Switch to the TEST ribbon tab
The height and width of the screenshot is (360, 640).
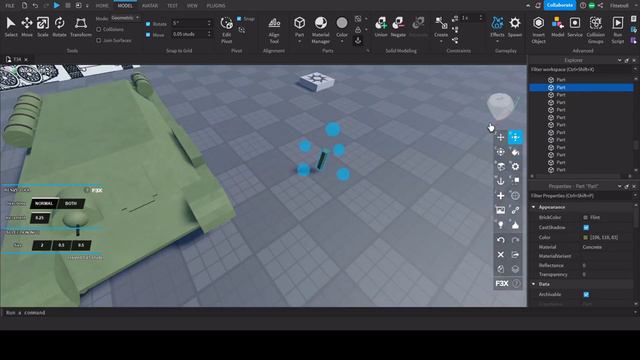coord(172,6)
